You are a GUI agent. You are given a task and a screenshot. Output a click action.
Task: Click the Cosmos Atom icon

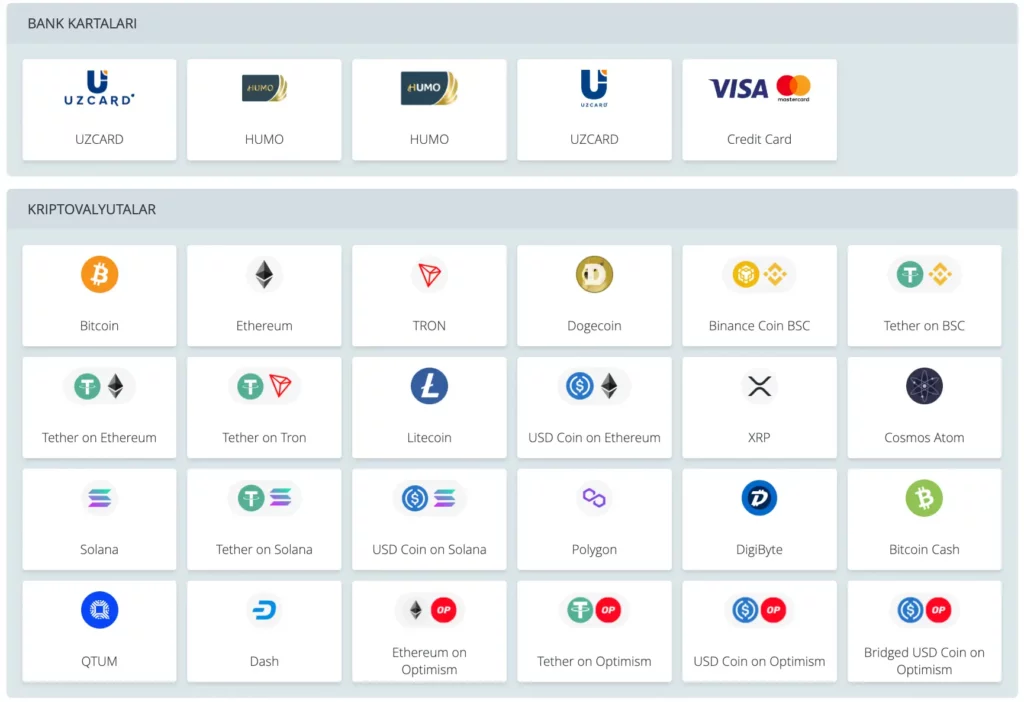tap(924, 386)
